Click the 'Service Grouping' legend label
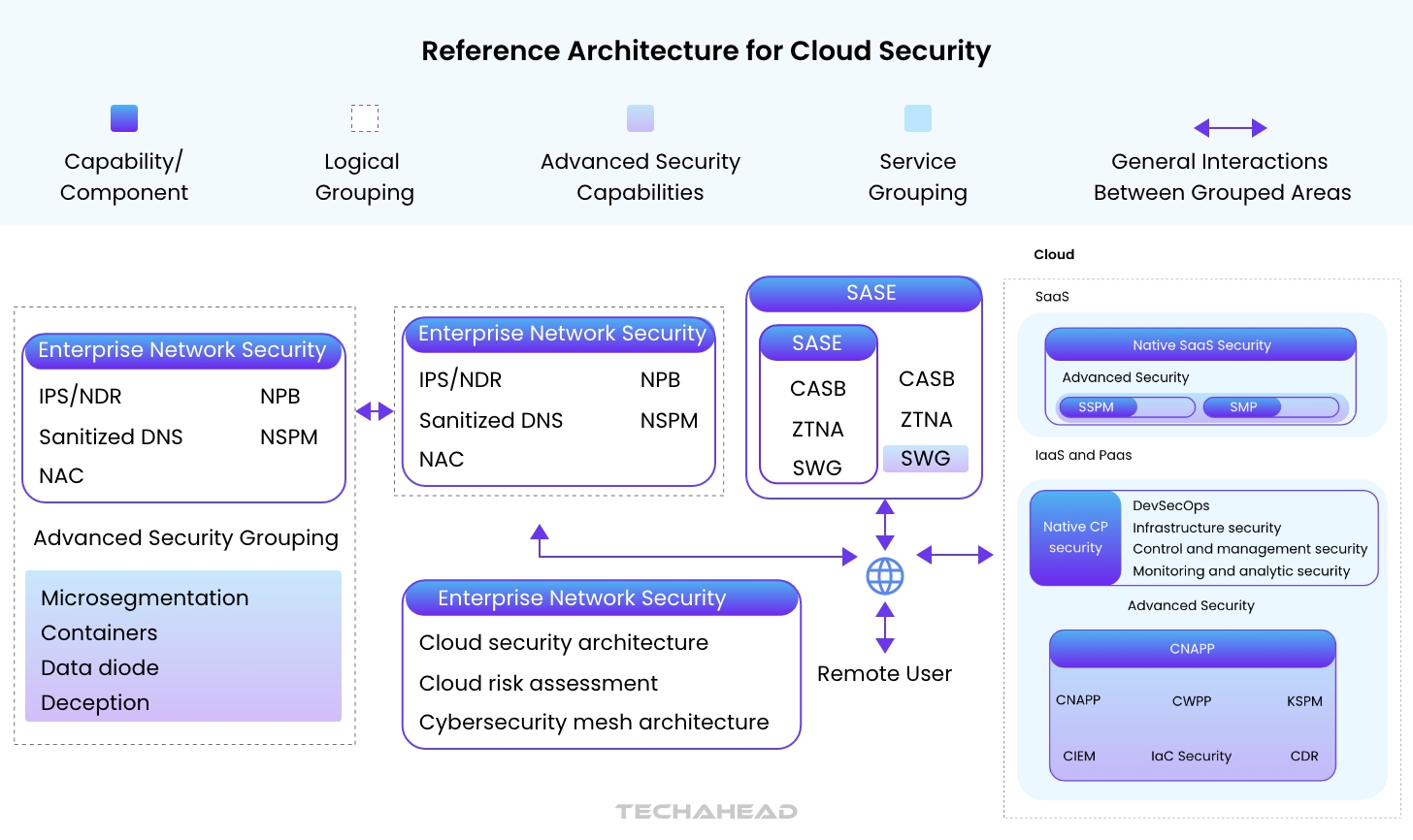1413x840 pixels. (918, 177)
